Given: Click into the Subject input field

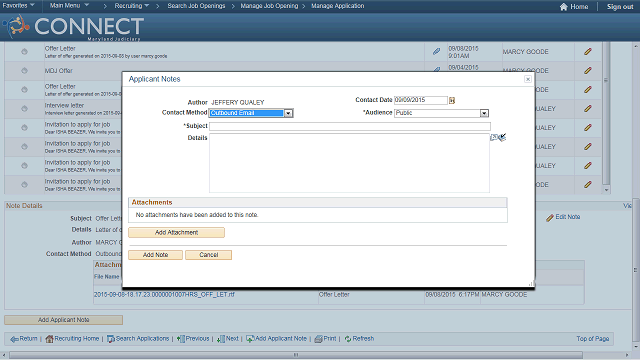Looking at the screenshot, I should pos(350,126).
